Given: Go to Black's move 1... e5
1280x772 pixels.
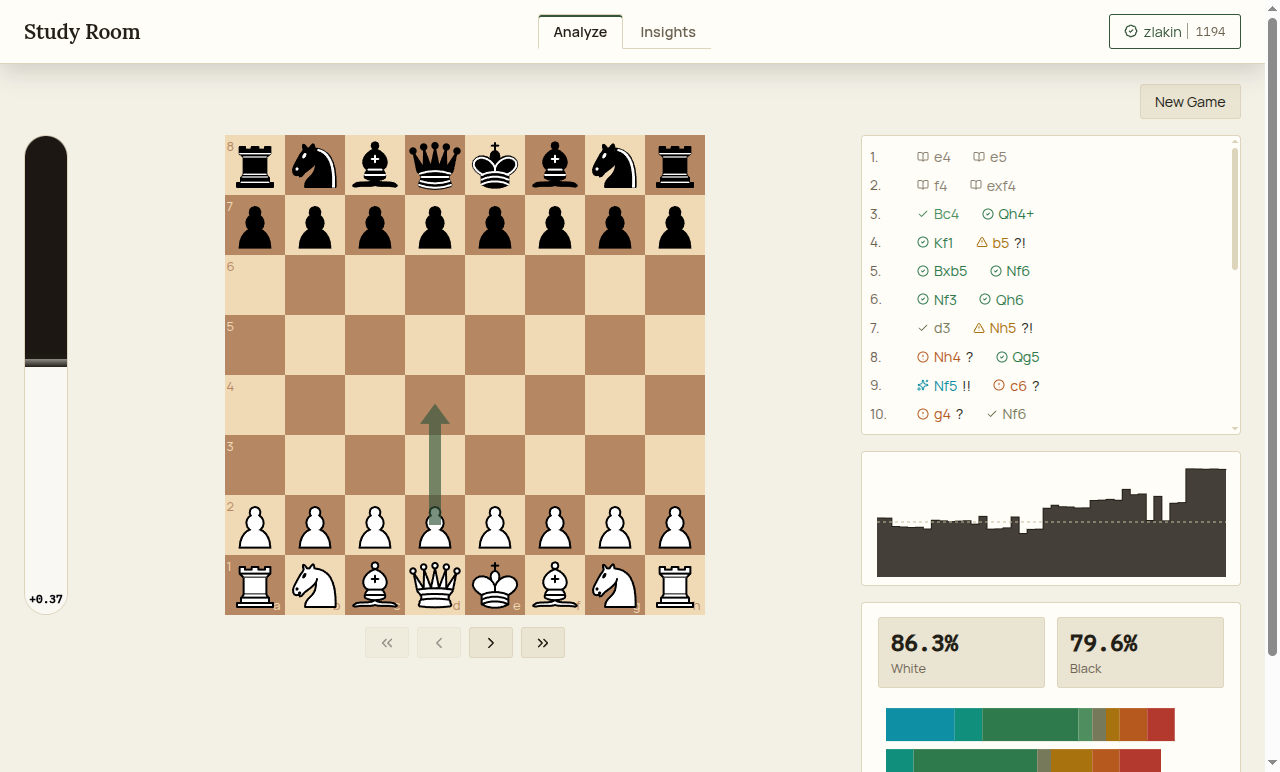Looking at the screenshot, I should 990,157.
